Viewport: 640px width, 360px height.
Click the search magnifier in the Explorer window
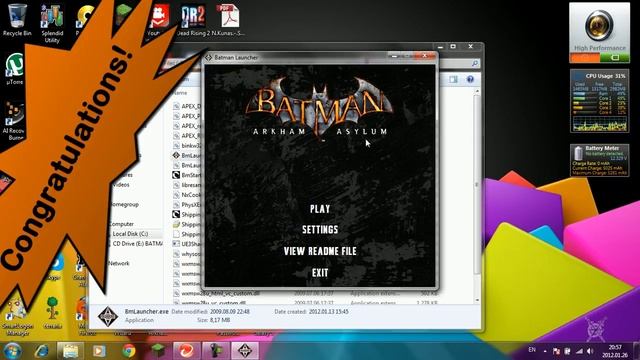click(x=475, y=63)
